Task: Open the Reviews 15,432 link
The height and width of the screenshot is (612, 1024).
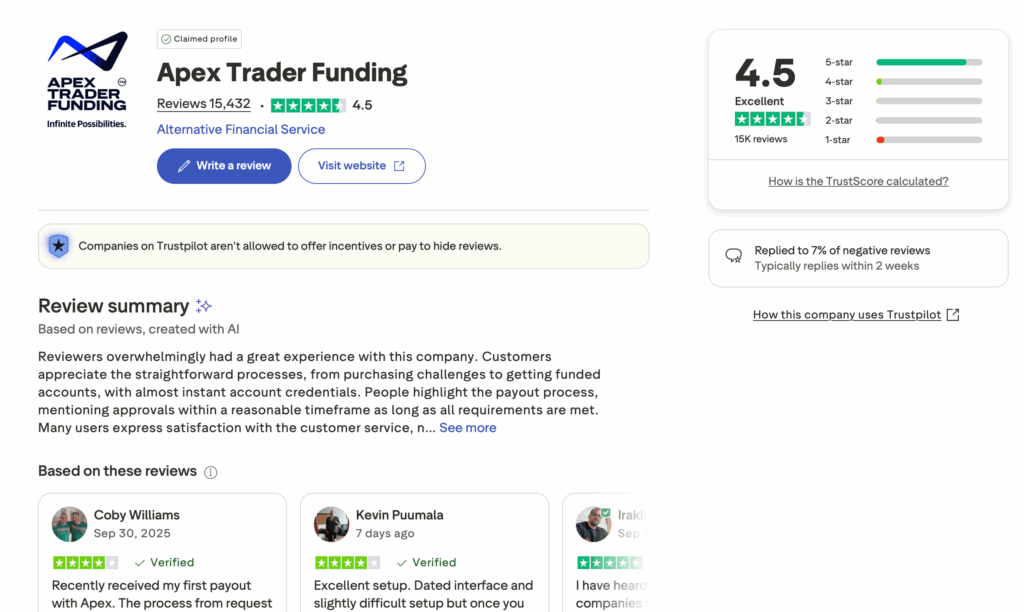Action: click(x=203, y=103)
